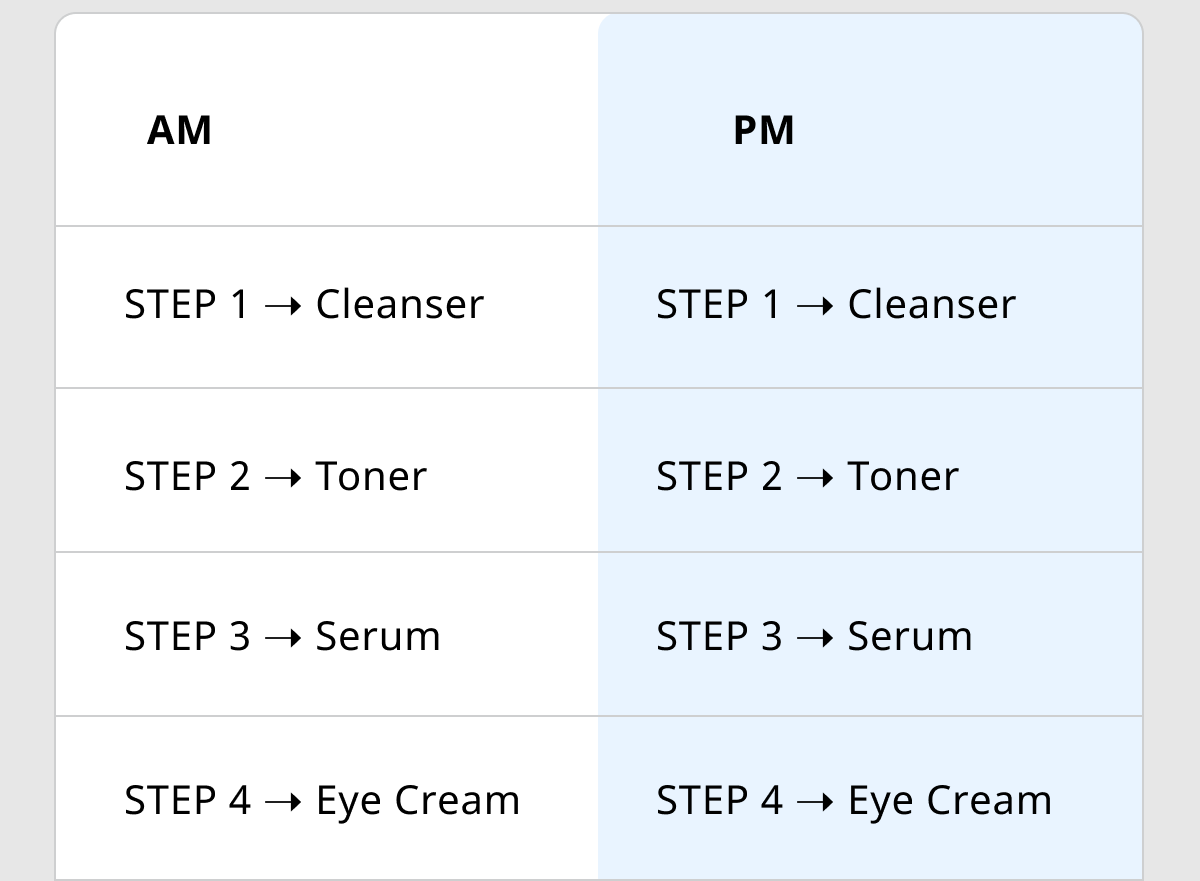This screenshot has height=881, width=1200.
Task: Click the arrow in AM Step 4 row
Action: click(283, 802)
